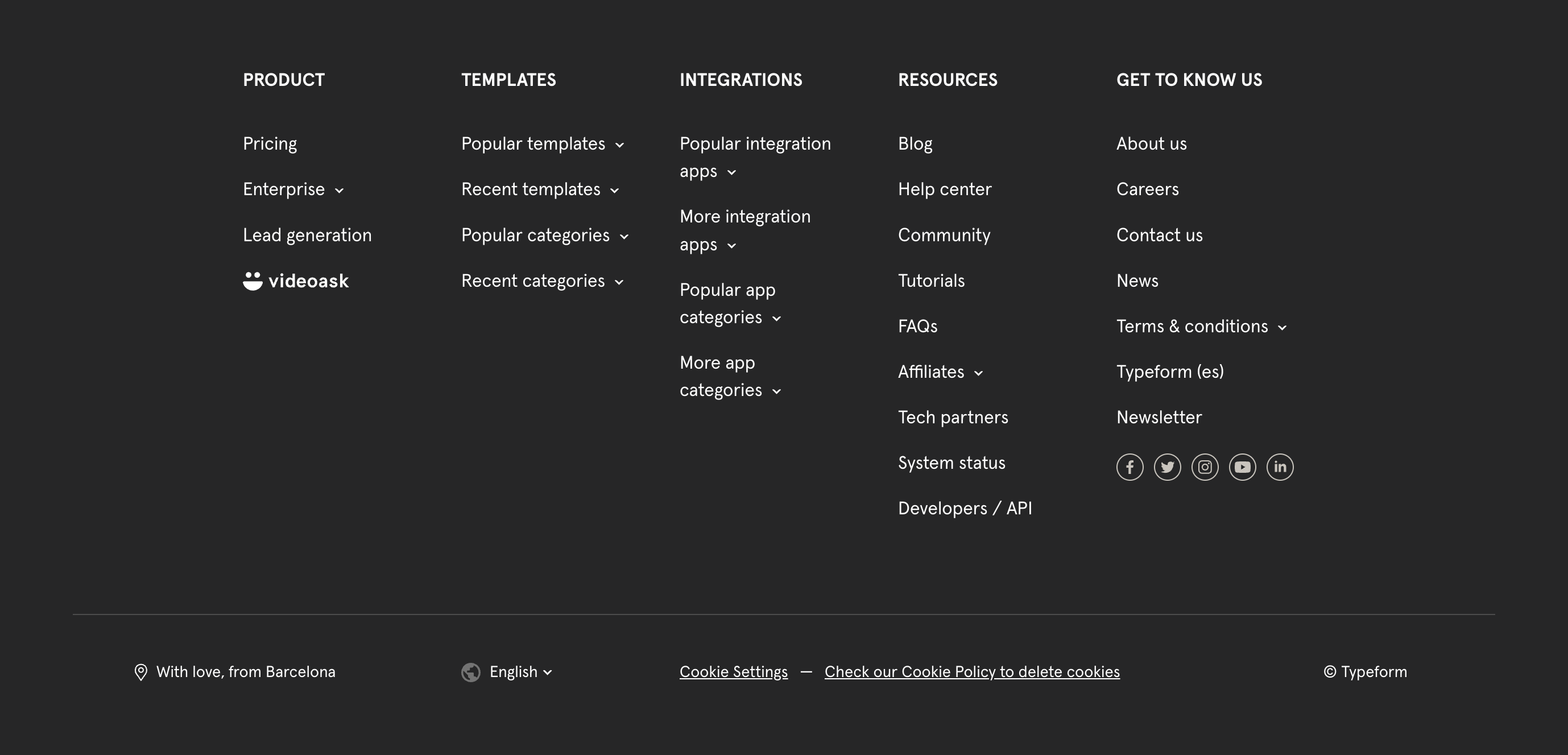Open the YouTube social icon

[x=1242, y=467]
